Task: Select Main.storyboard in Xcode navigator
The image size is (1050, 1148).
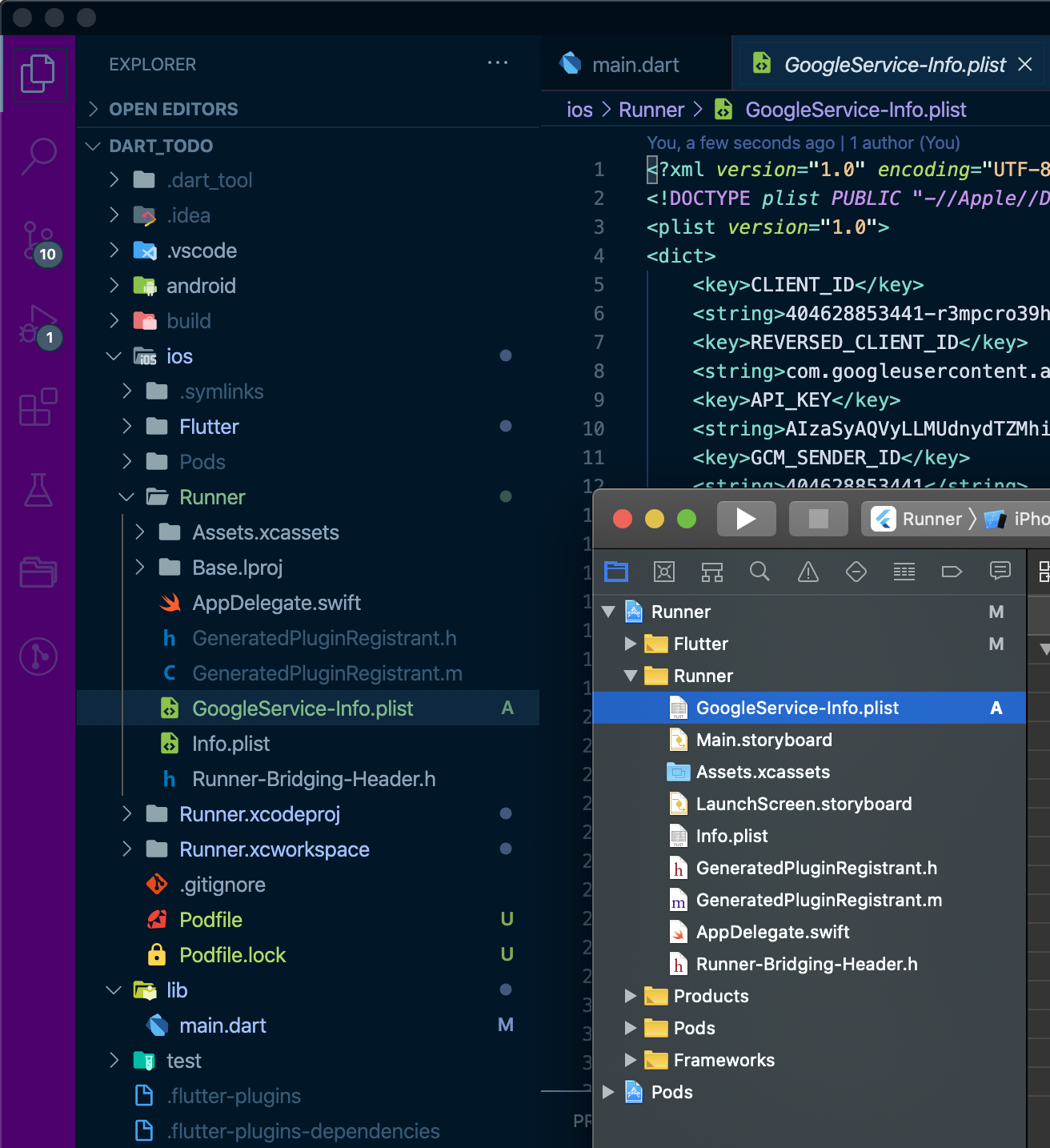Action: coord(809,740)
